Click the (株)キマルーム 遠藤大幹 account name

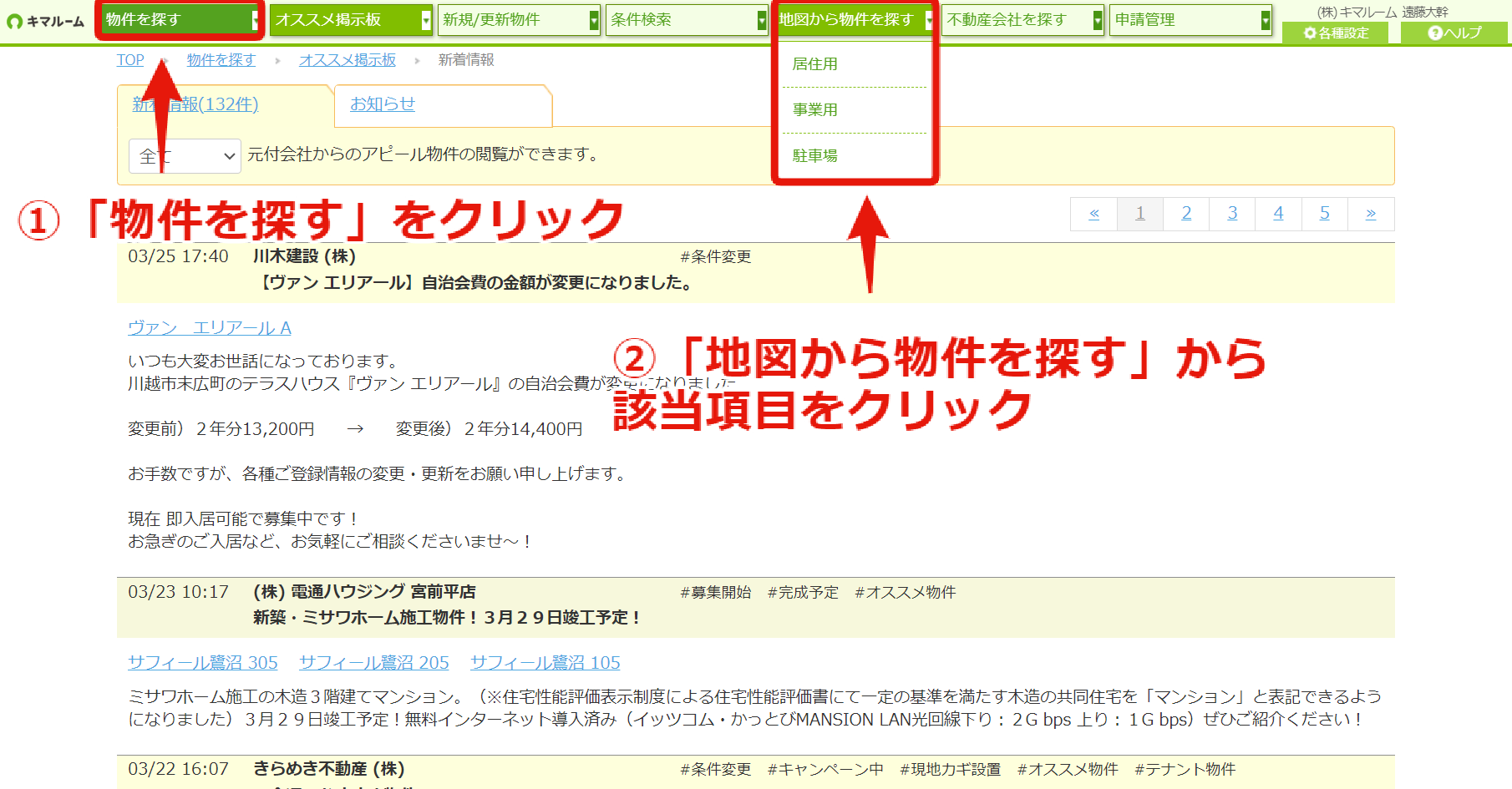coord(1383,12)
